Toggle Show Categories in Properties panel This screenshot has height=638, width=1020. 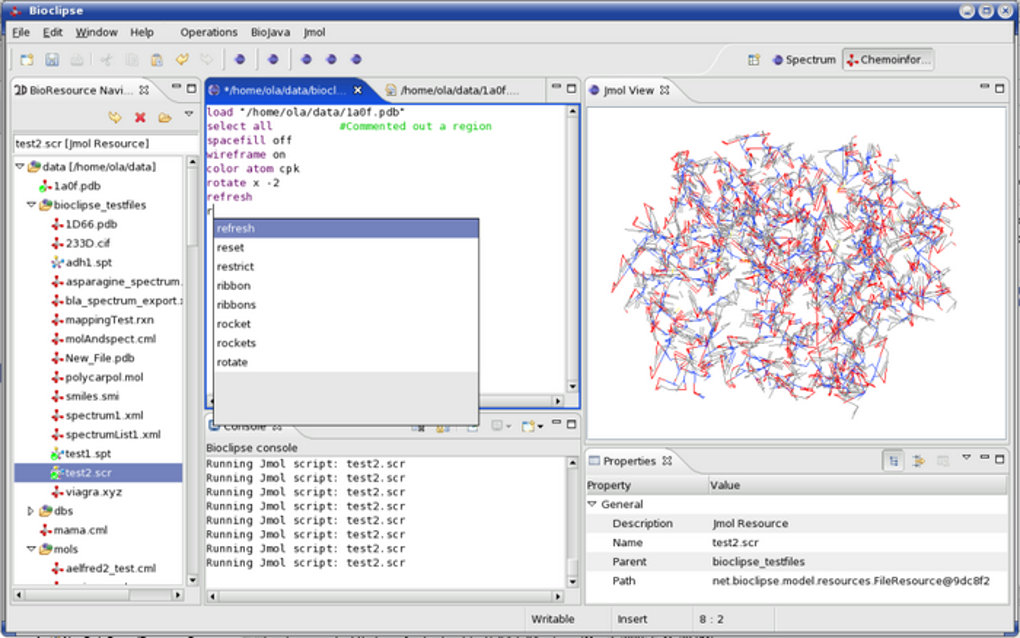[893, 461]
